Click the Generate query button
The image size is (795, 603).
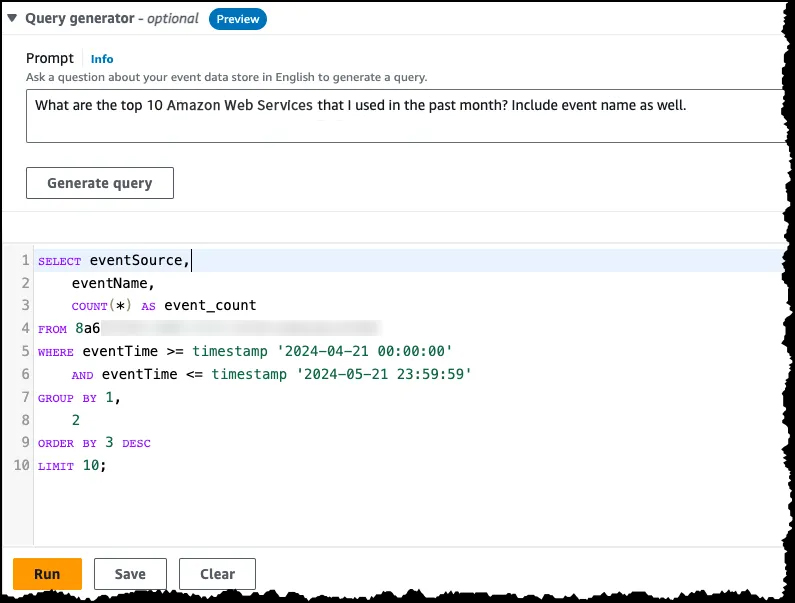click(x=100, y=183)
